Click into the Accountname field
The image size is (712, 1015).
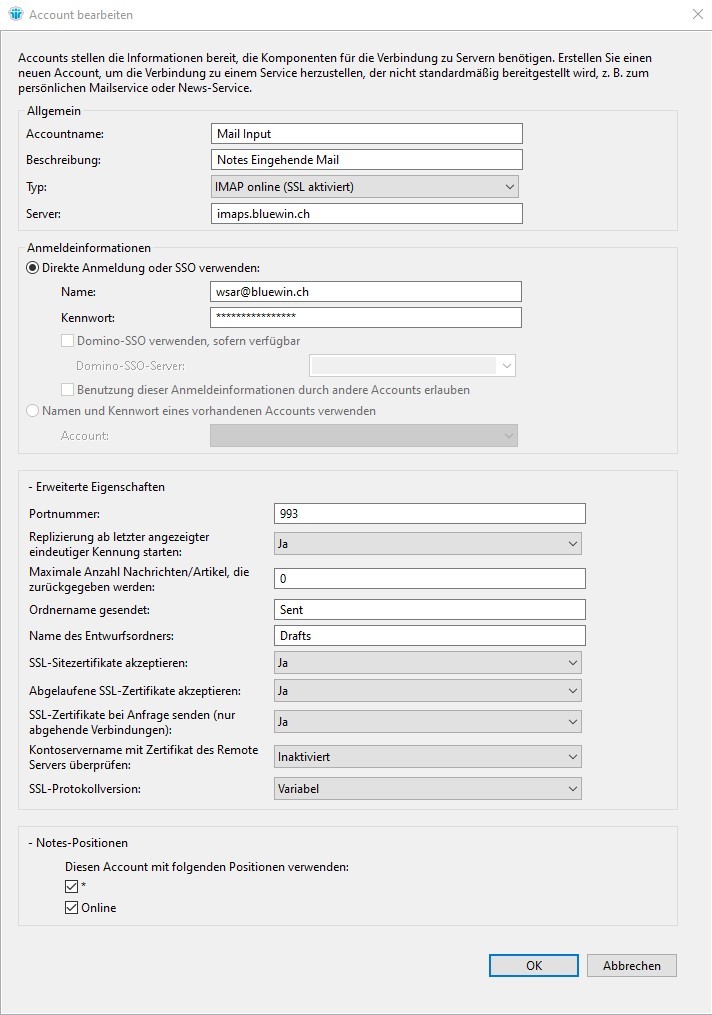[x=366, y=134]
